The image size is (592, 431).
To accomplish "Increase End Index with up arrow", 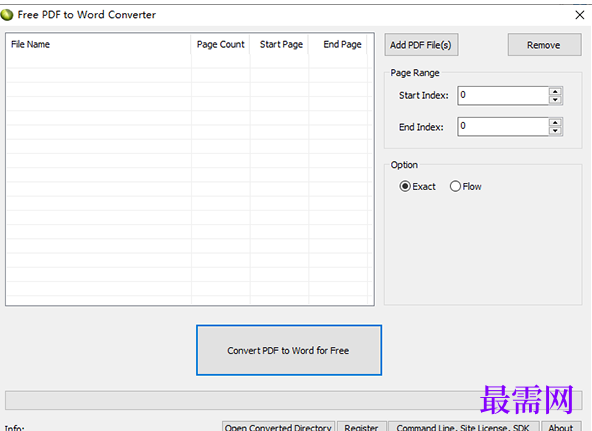I will point(555,123).
